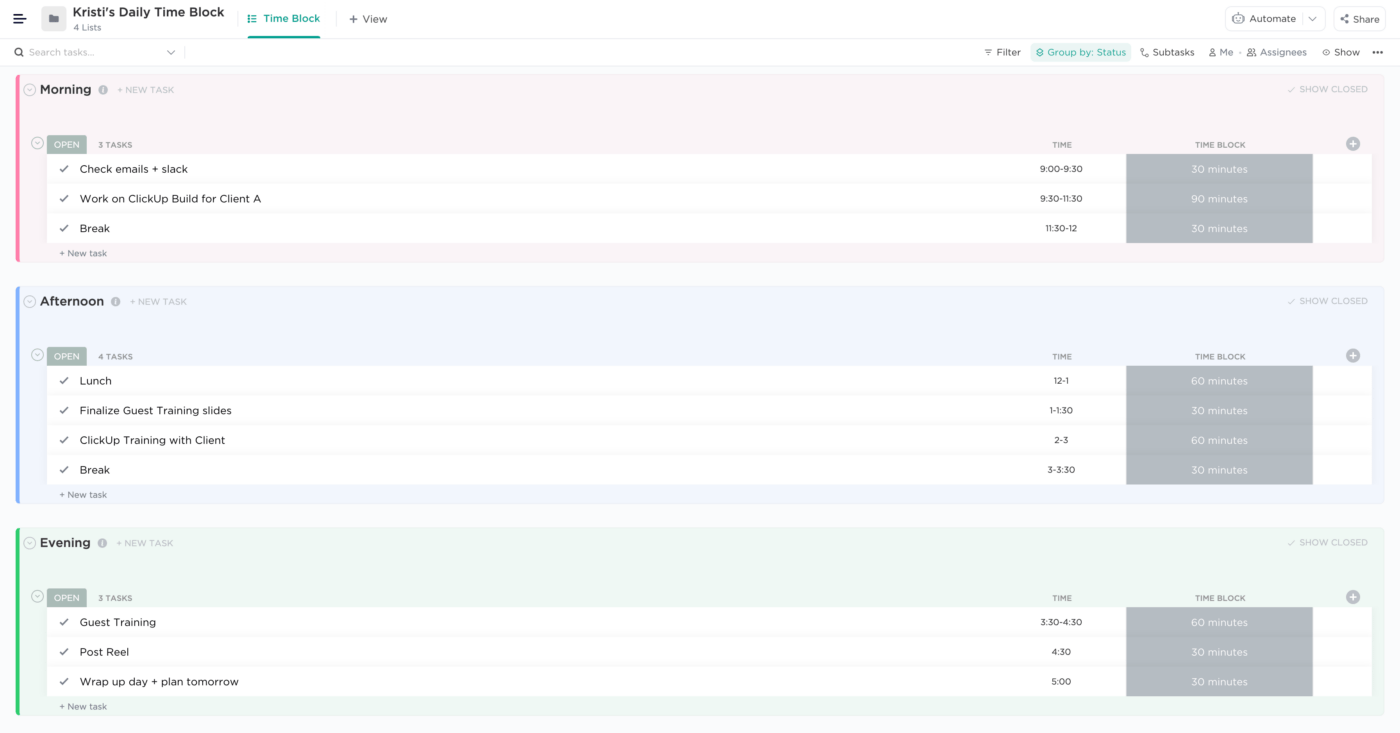The width and height of the screenshot is (1400, 733).
Task: Switch to the Time Block tab
Action: point(284,19)
